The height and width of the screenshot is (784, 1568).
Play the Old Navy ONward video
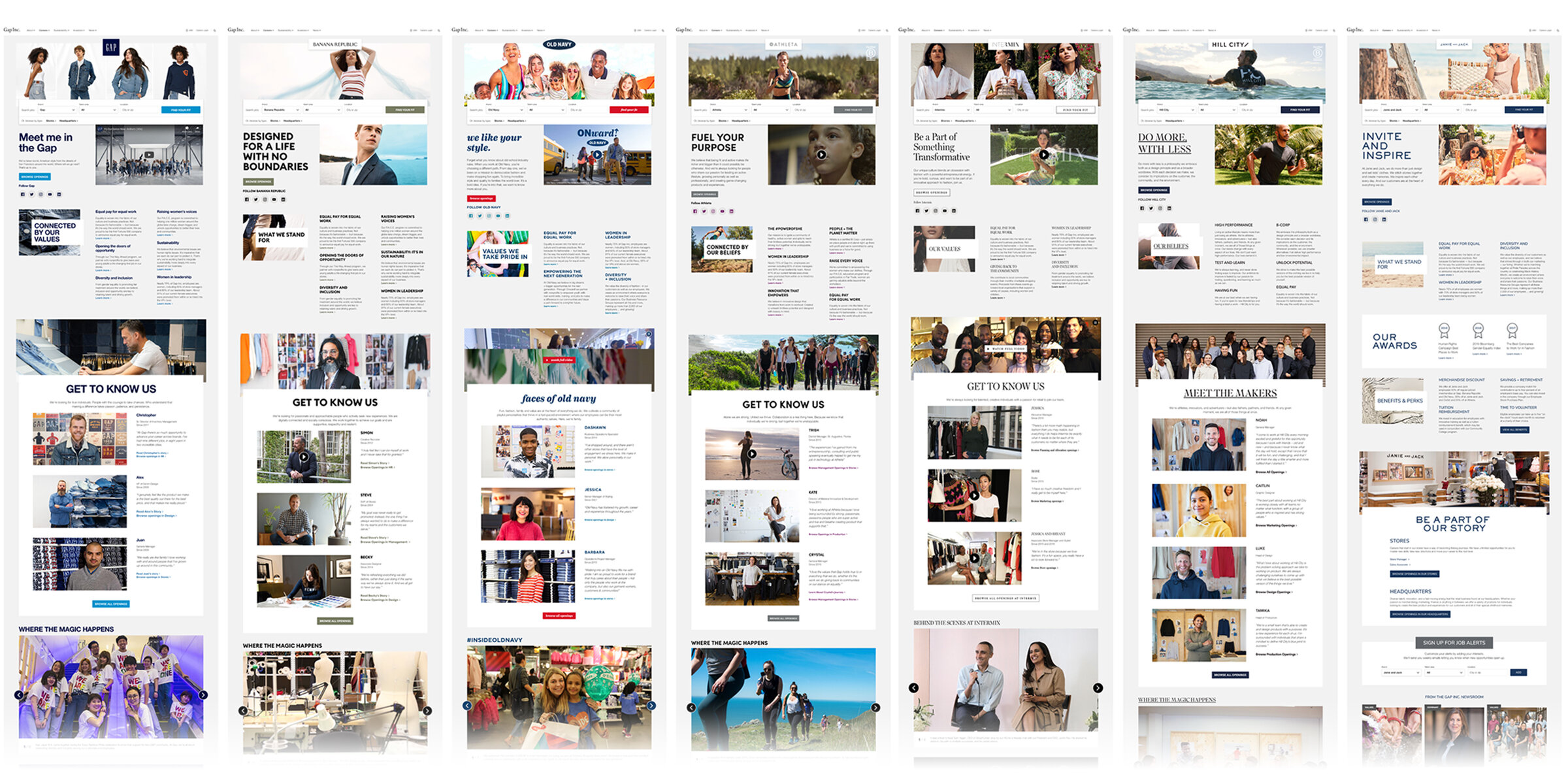(597, 155)
